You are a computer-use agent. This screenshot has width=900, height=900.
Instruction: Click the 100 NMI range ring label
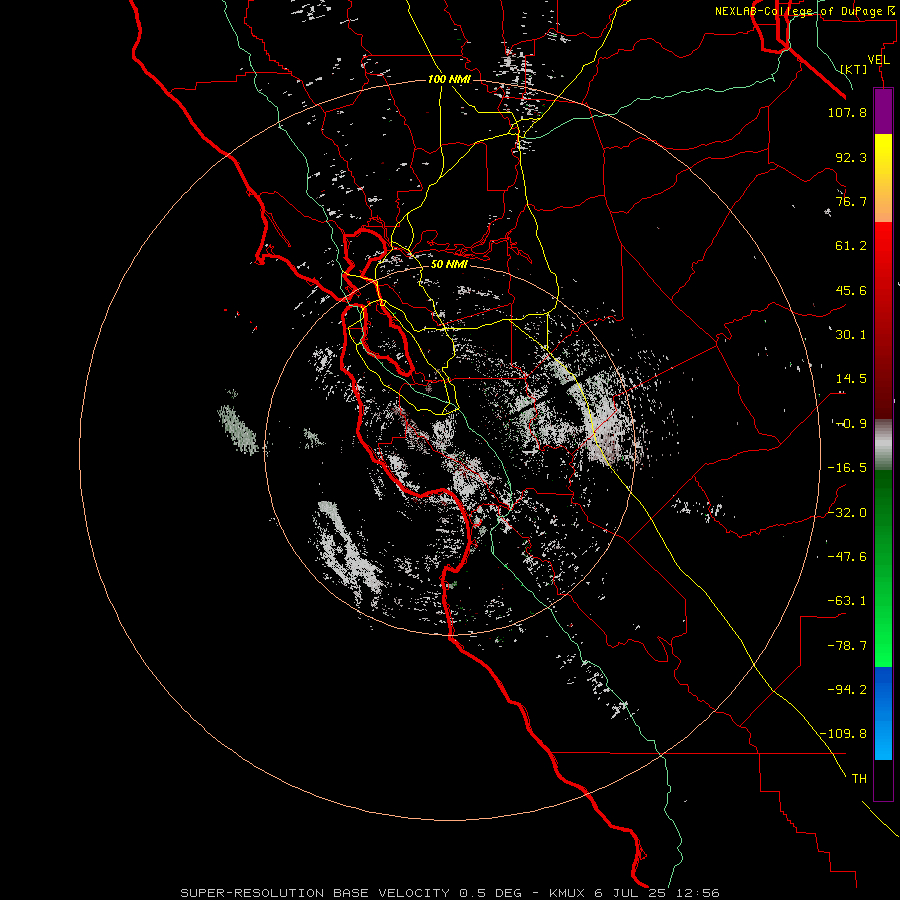tap(449, 79)
